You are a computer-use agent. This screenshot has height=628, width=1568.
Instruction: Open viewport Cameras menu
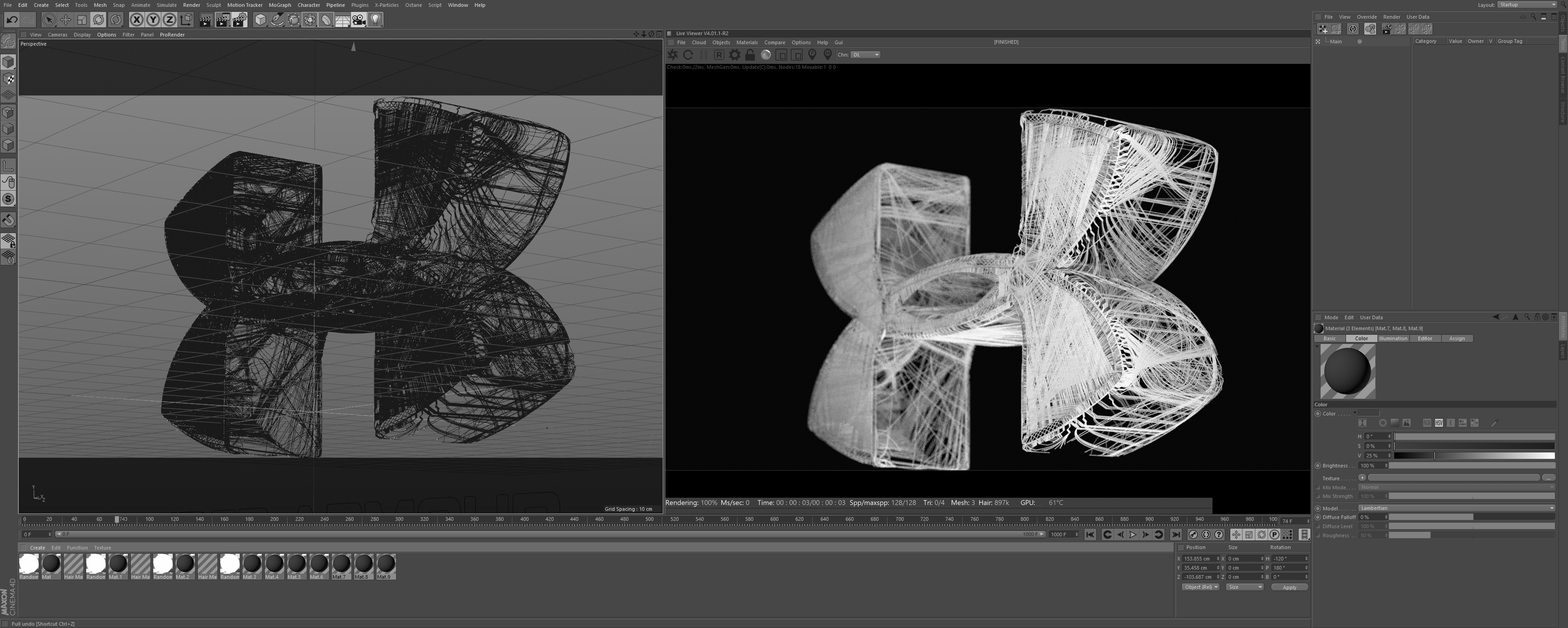(57, 35)
